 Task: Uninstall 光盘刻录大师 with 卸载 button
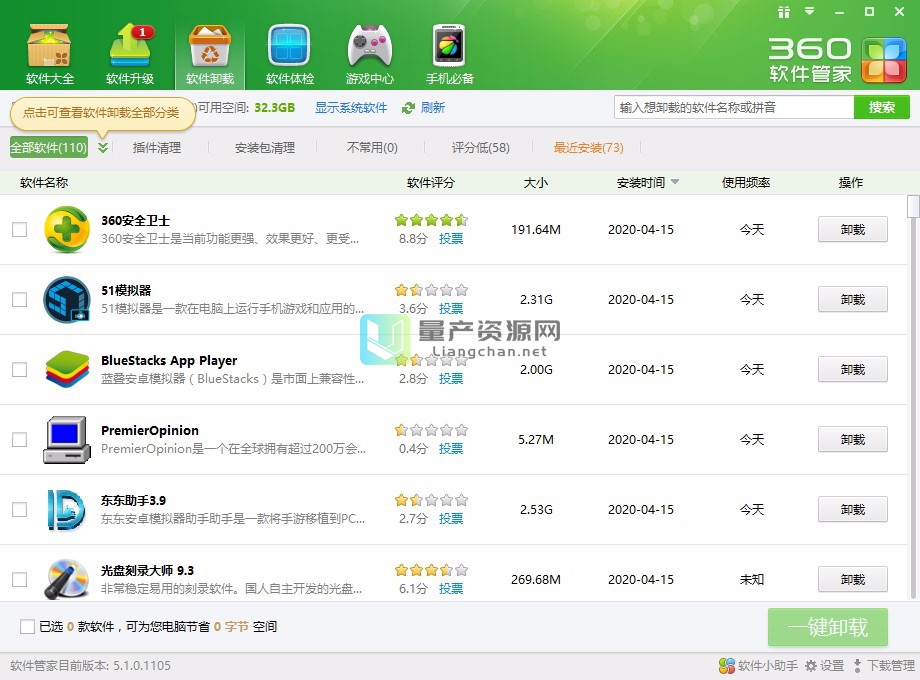click(x=853, y=579)
